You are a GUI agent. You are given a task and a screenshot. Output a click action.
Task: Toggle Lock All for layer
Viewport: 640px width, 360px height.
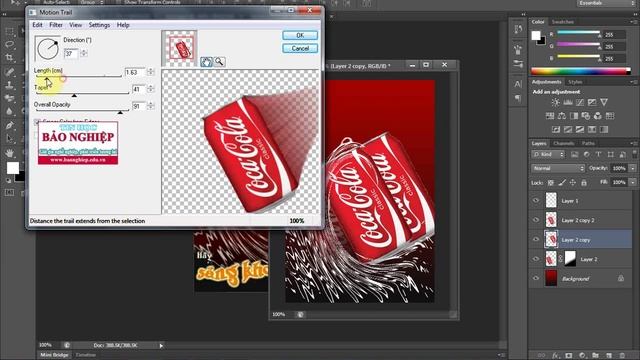(x=584, y=182)
